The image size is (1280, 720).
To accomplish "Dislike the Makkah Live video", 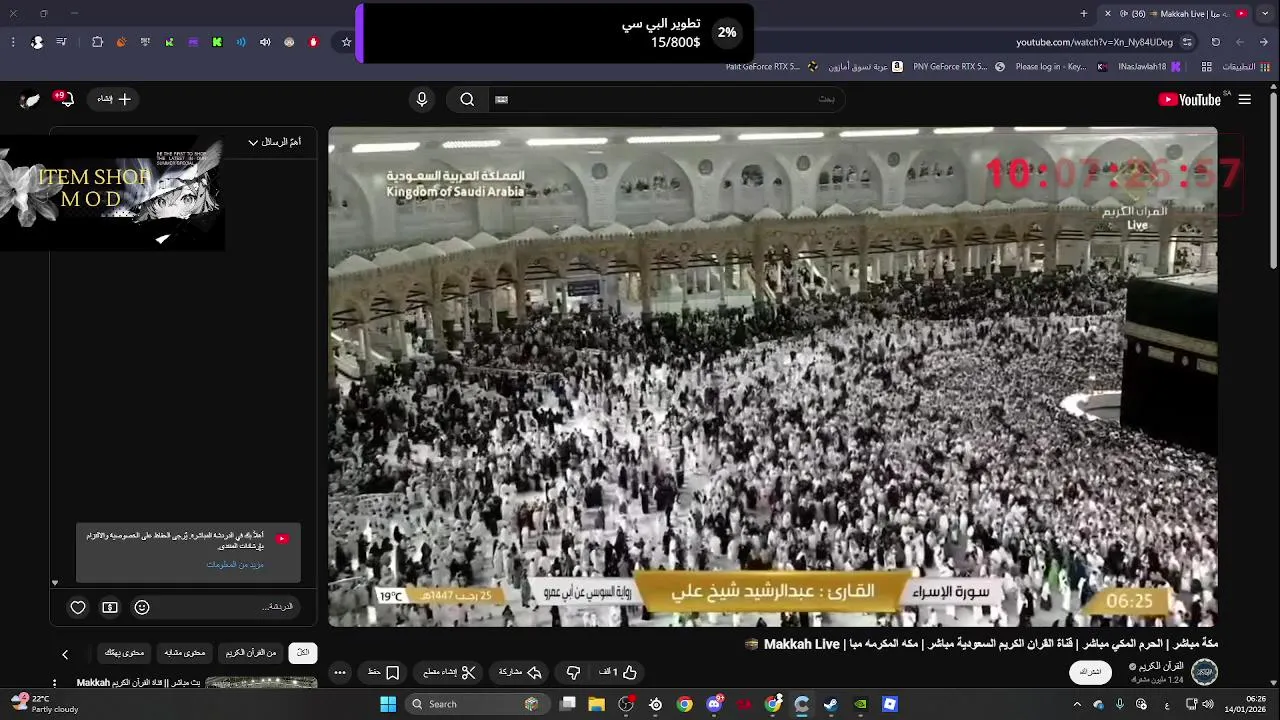I will click(x=573, y=672).
